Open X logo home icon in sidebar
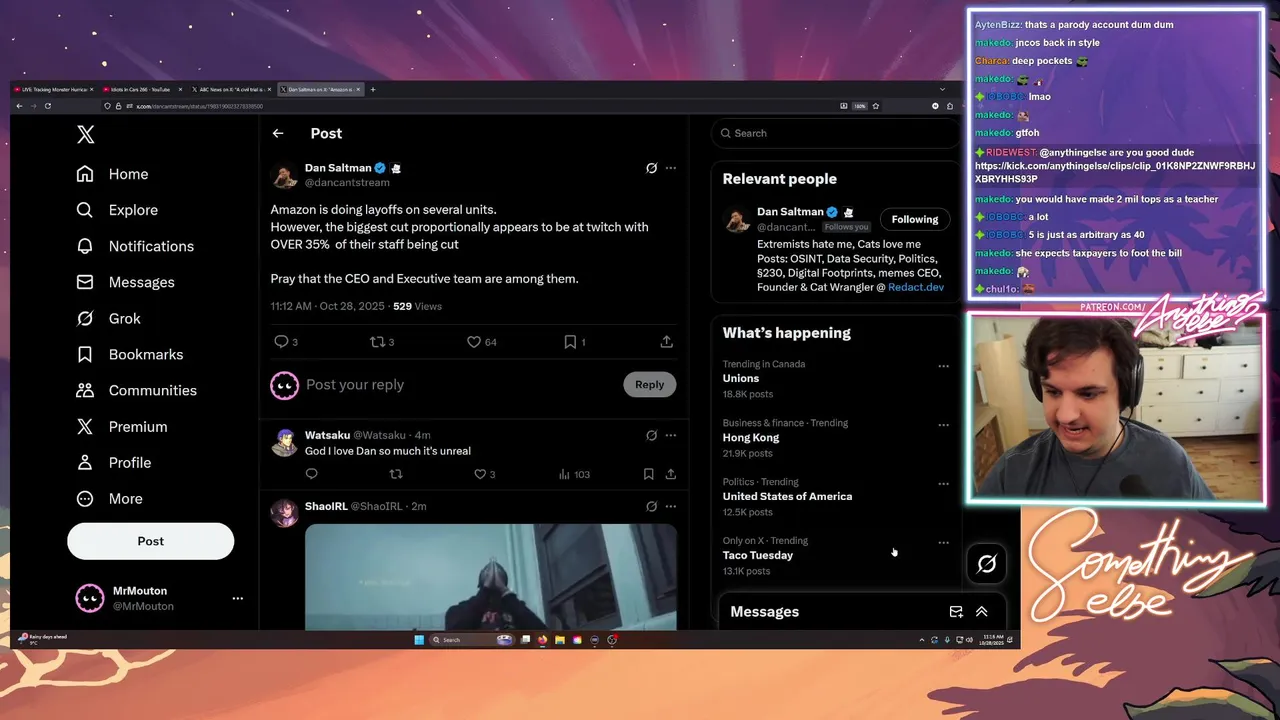The height and width of the screenshot is (720, 1280). point(86,135)
